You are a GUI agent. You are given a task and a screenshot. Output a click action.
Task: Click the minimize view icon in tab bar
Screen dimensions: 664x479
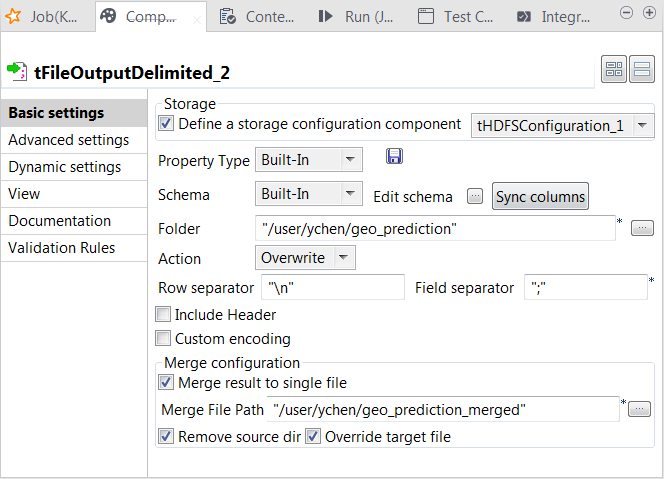pos(626,13)
